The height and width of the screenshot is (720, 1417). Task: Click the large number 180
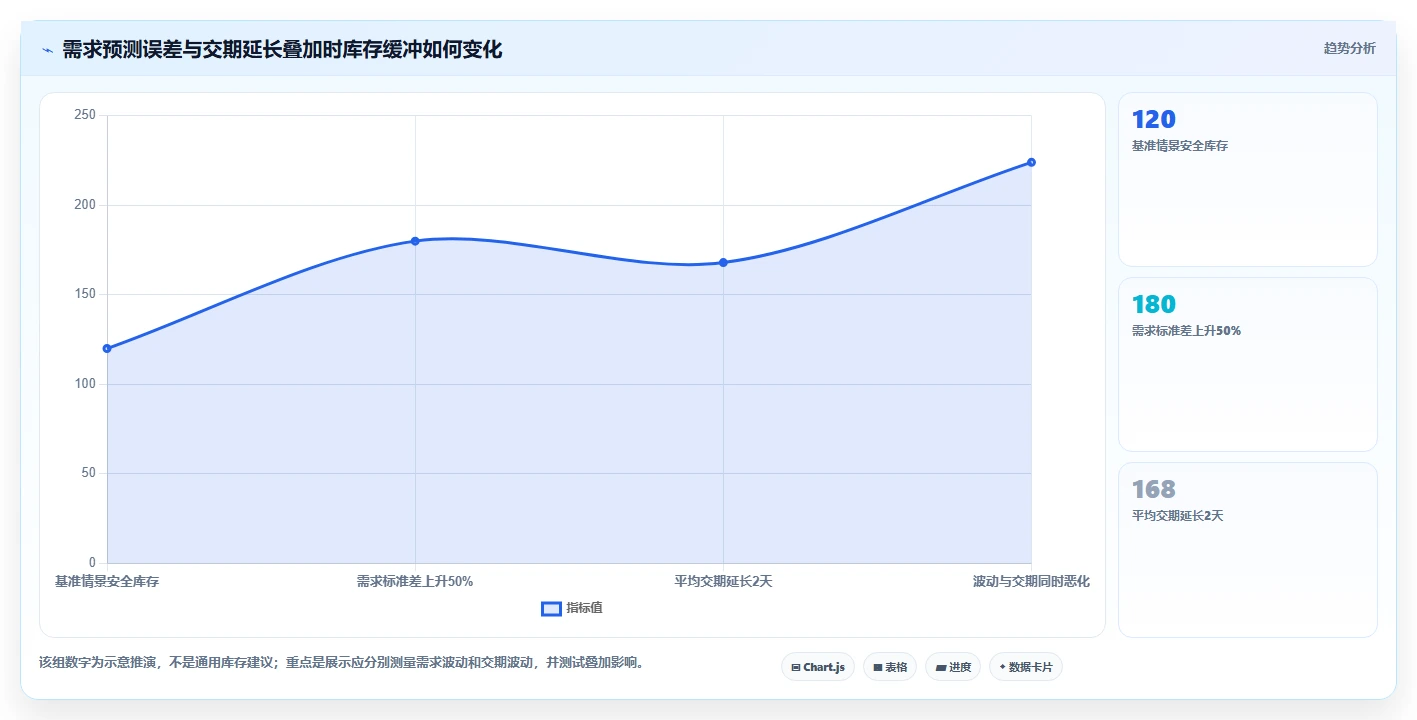pyautogui.click(x=1153, y=305)
